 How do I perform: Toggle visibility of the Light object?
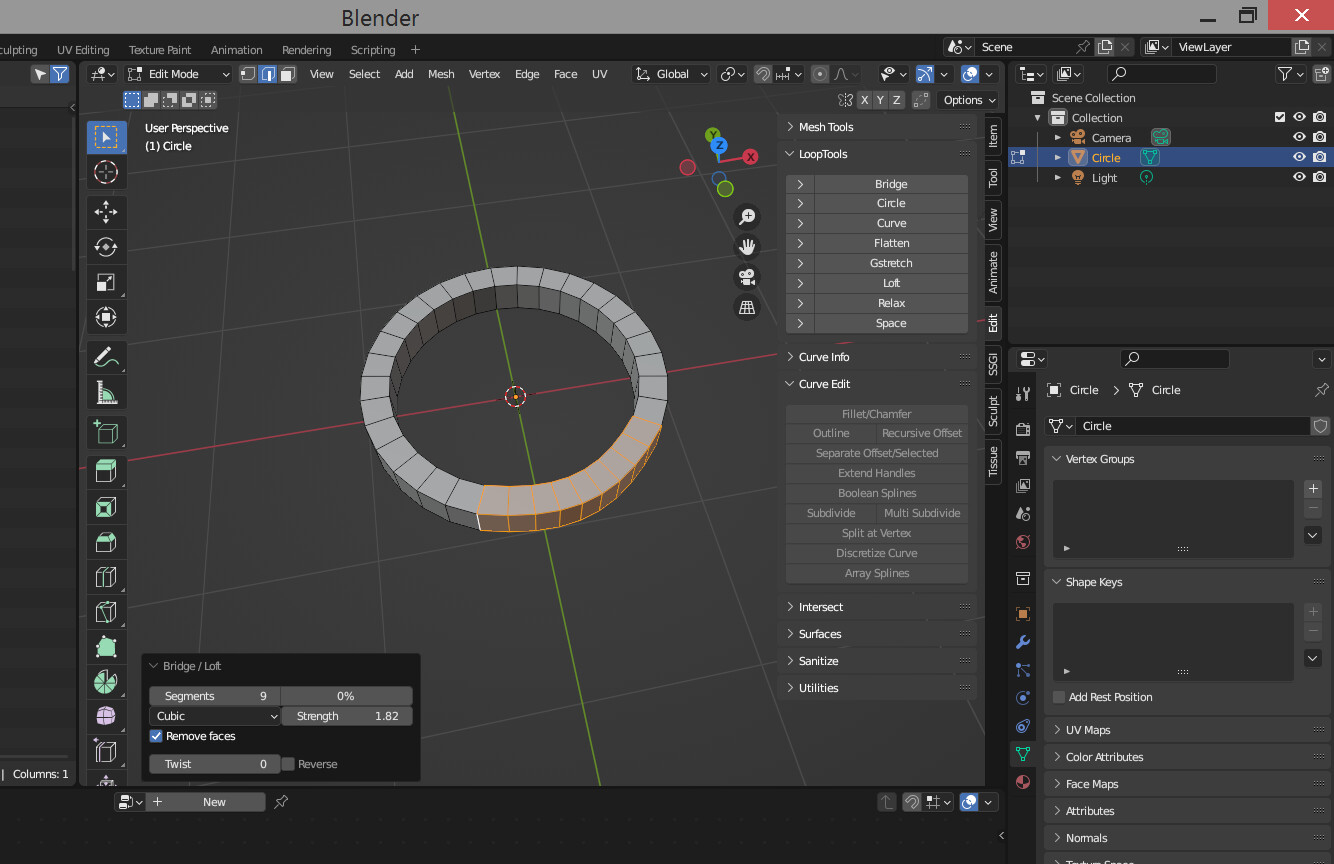[1299, 177]
